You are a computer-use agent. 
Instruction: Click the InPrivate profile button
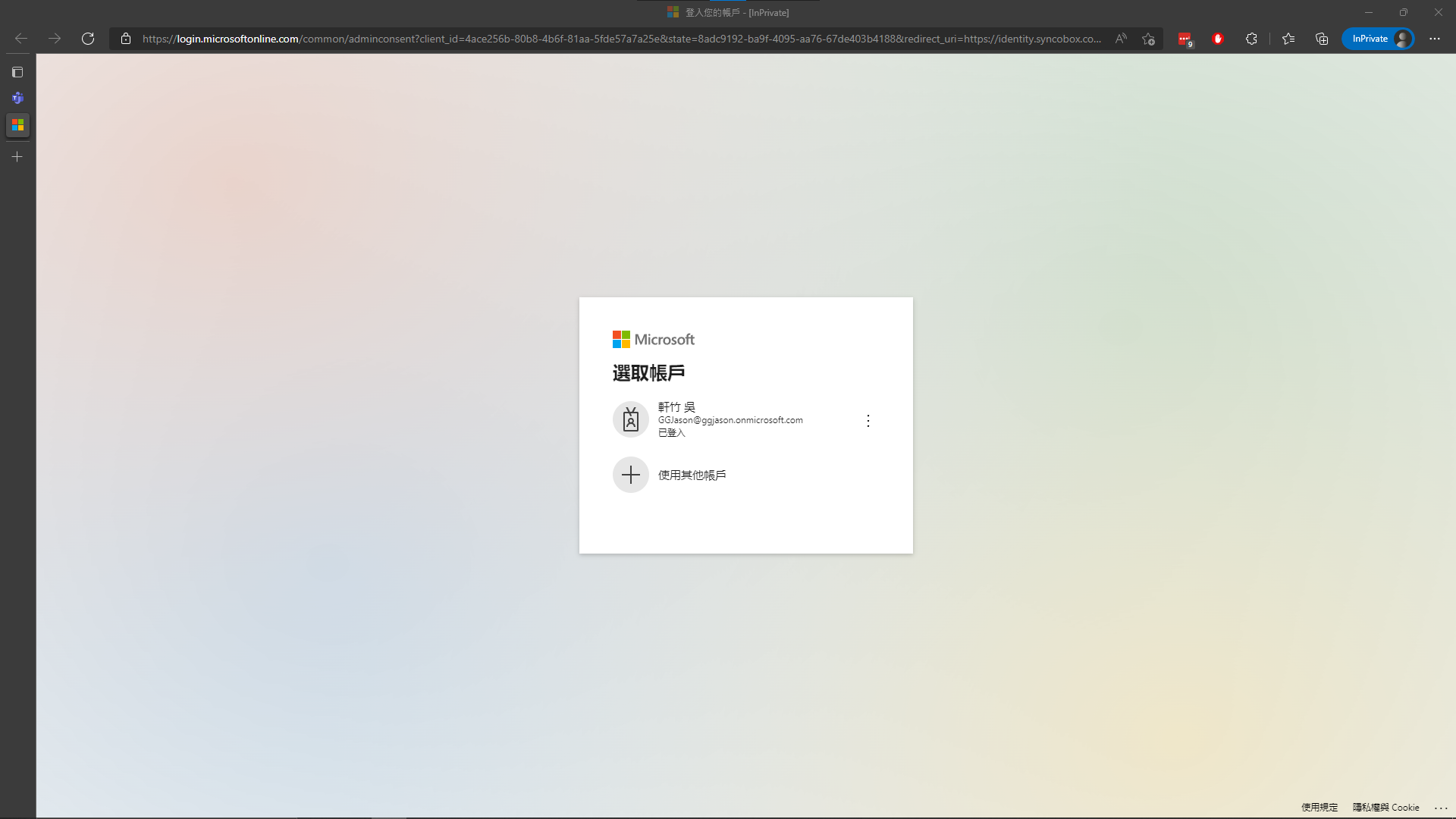click(x=1378, y=39)
